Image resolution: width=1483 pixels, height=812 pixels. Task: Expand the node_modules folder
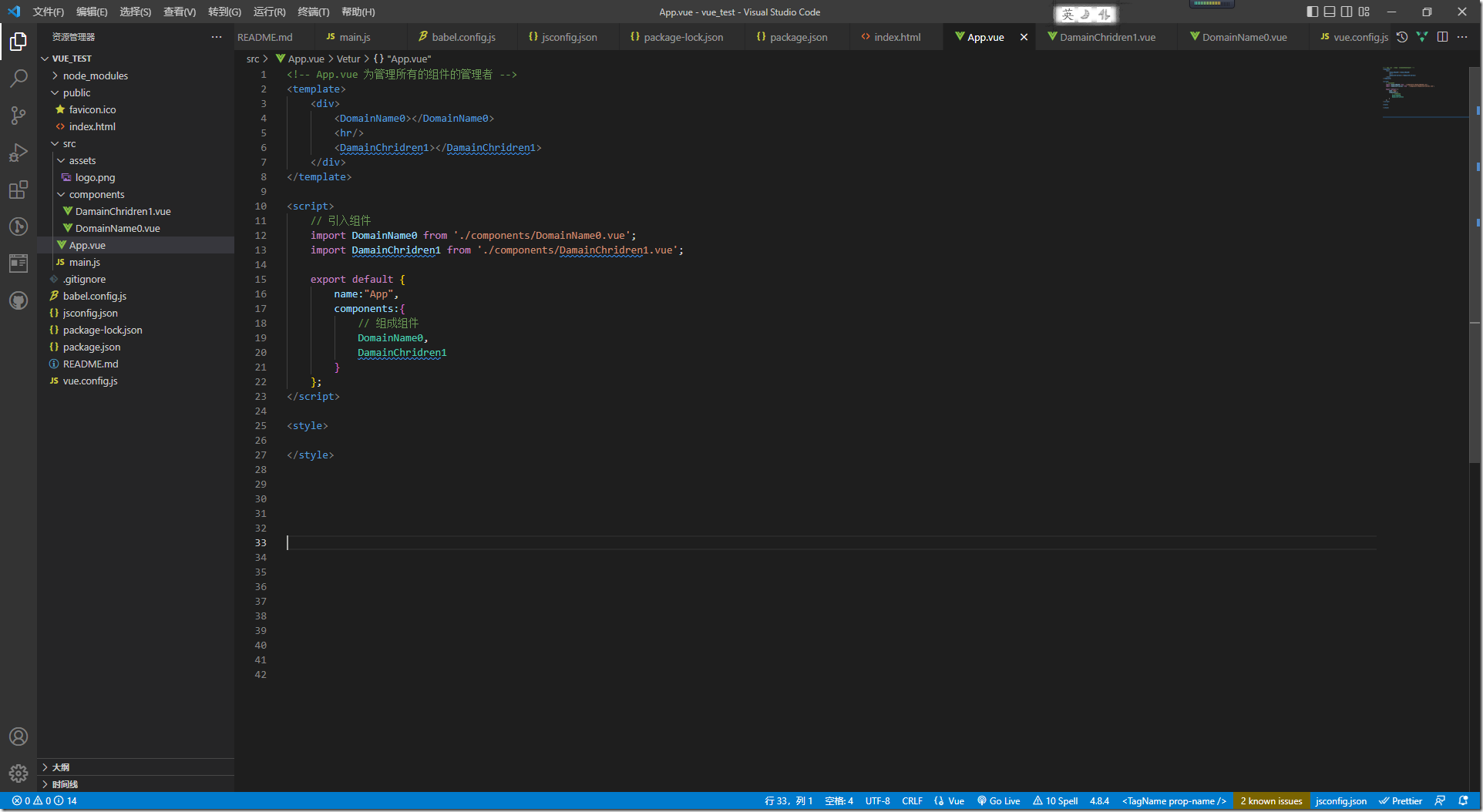click(x=55, y=75)
